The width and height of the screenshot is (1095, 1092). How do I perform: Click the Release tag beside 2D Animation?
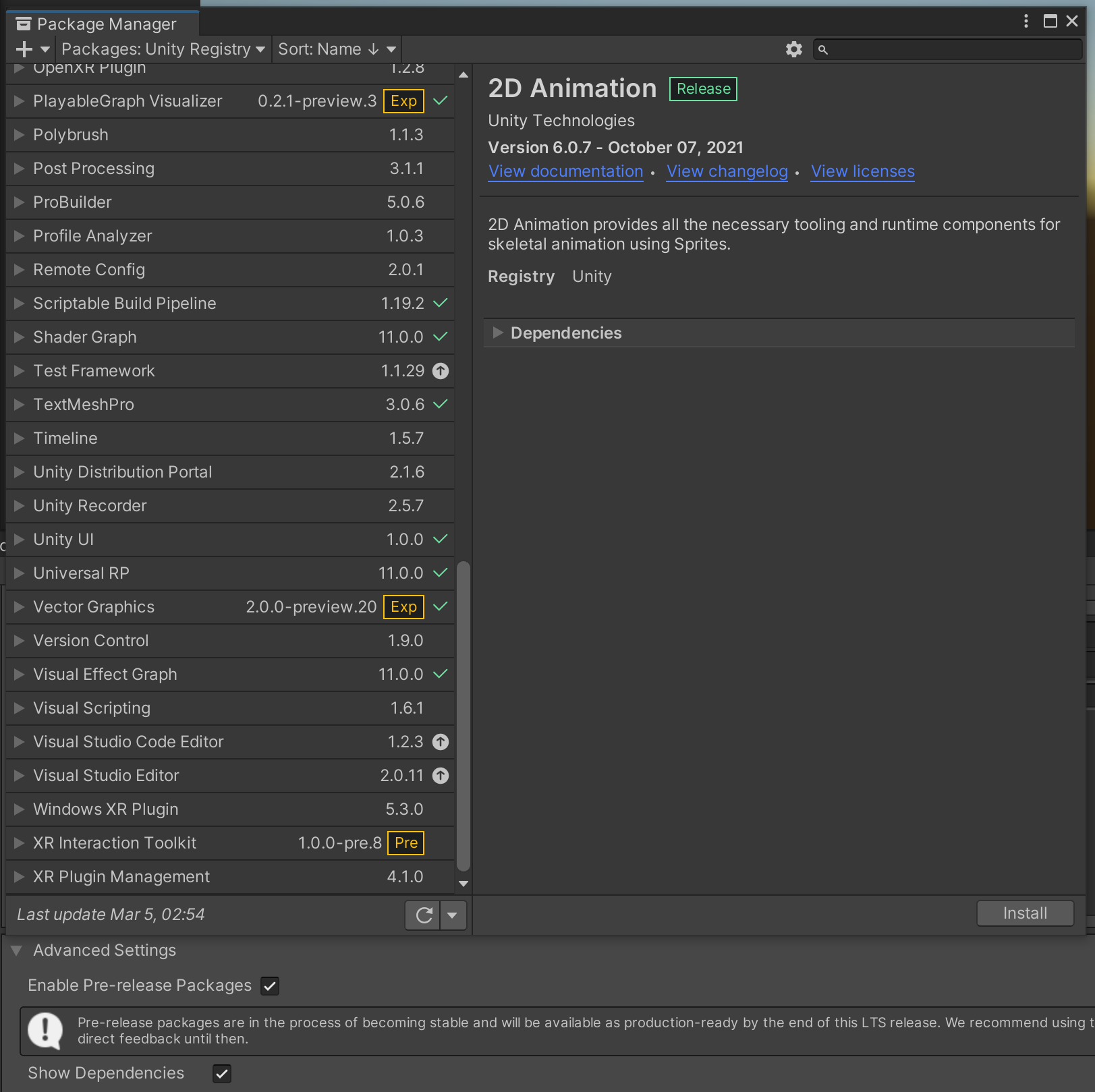[x=703, y=89]
